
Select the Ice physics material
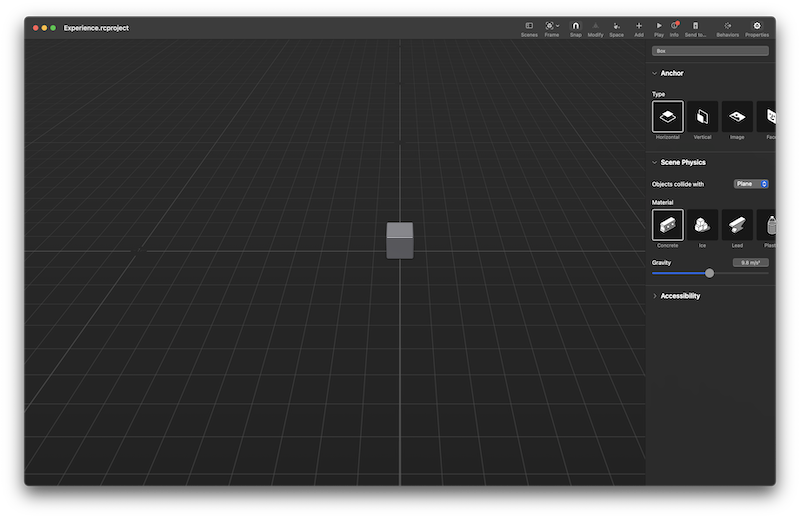pos(702,225)
